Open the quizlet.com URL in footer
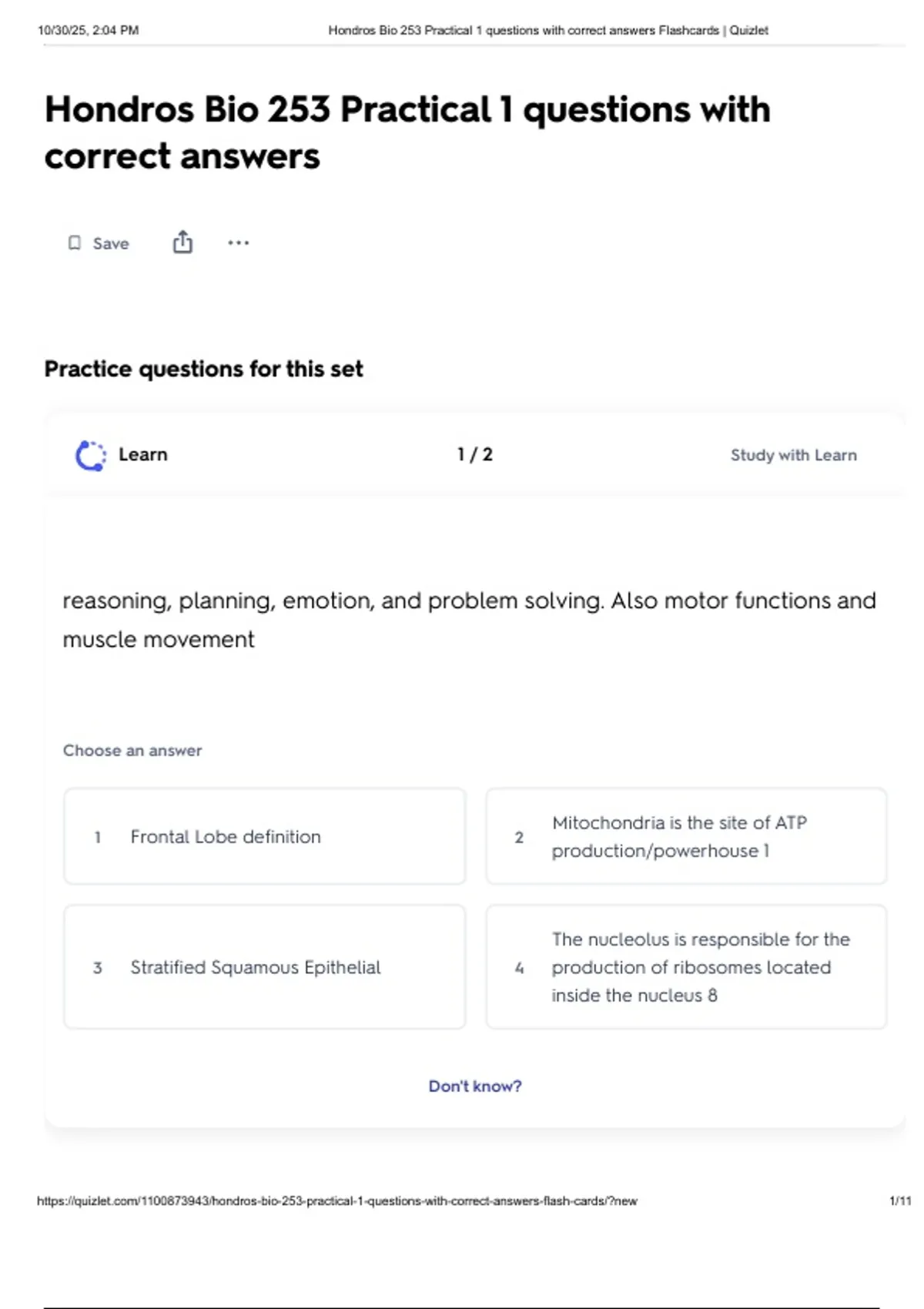Screen dimensions: 924x1309 point(337,1200)
